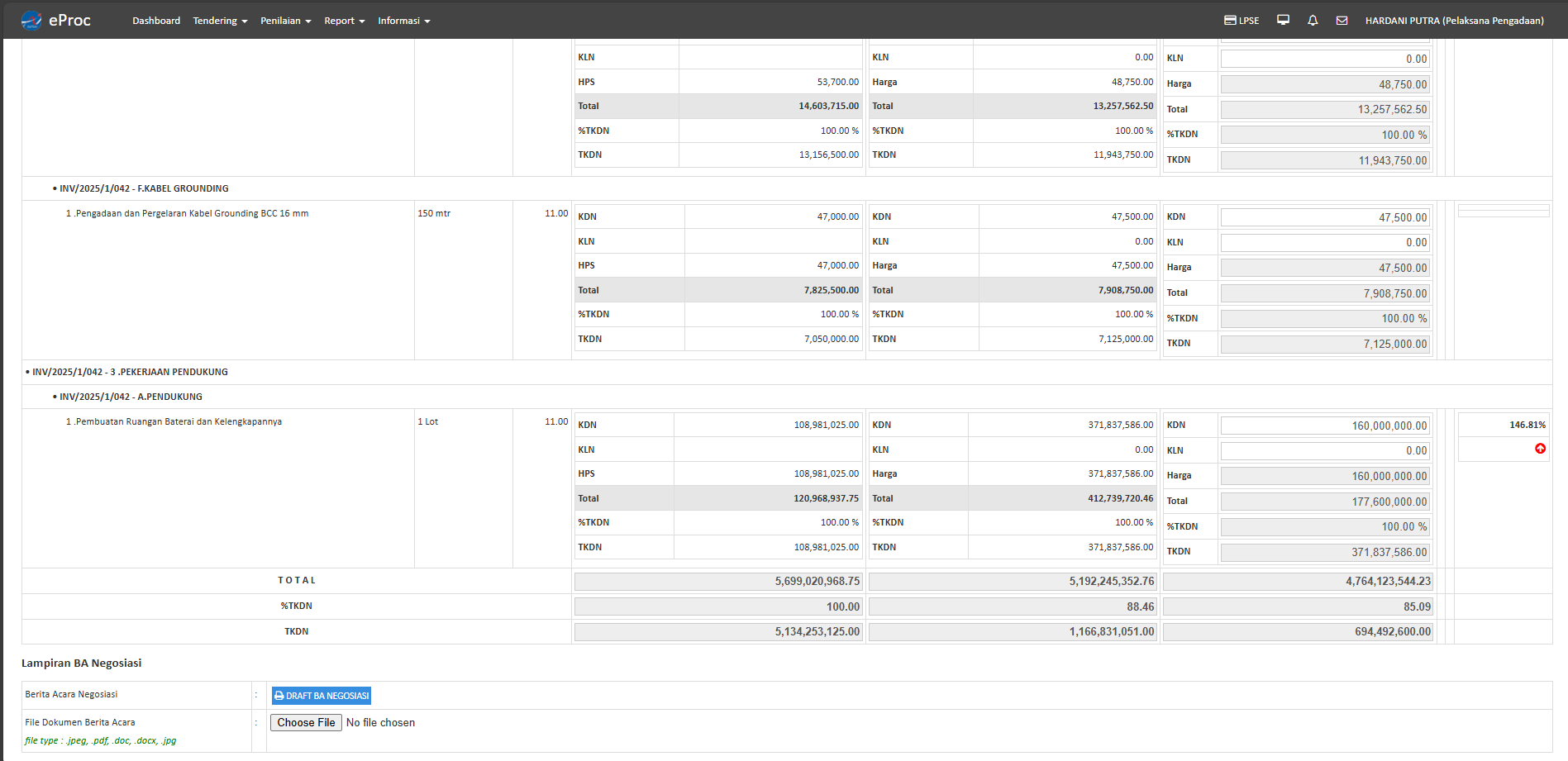Open the Informasi menu
1568x761 pixels.
(x=403, y=21)
